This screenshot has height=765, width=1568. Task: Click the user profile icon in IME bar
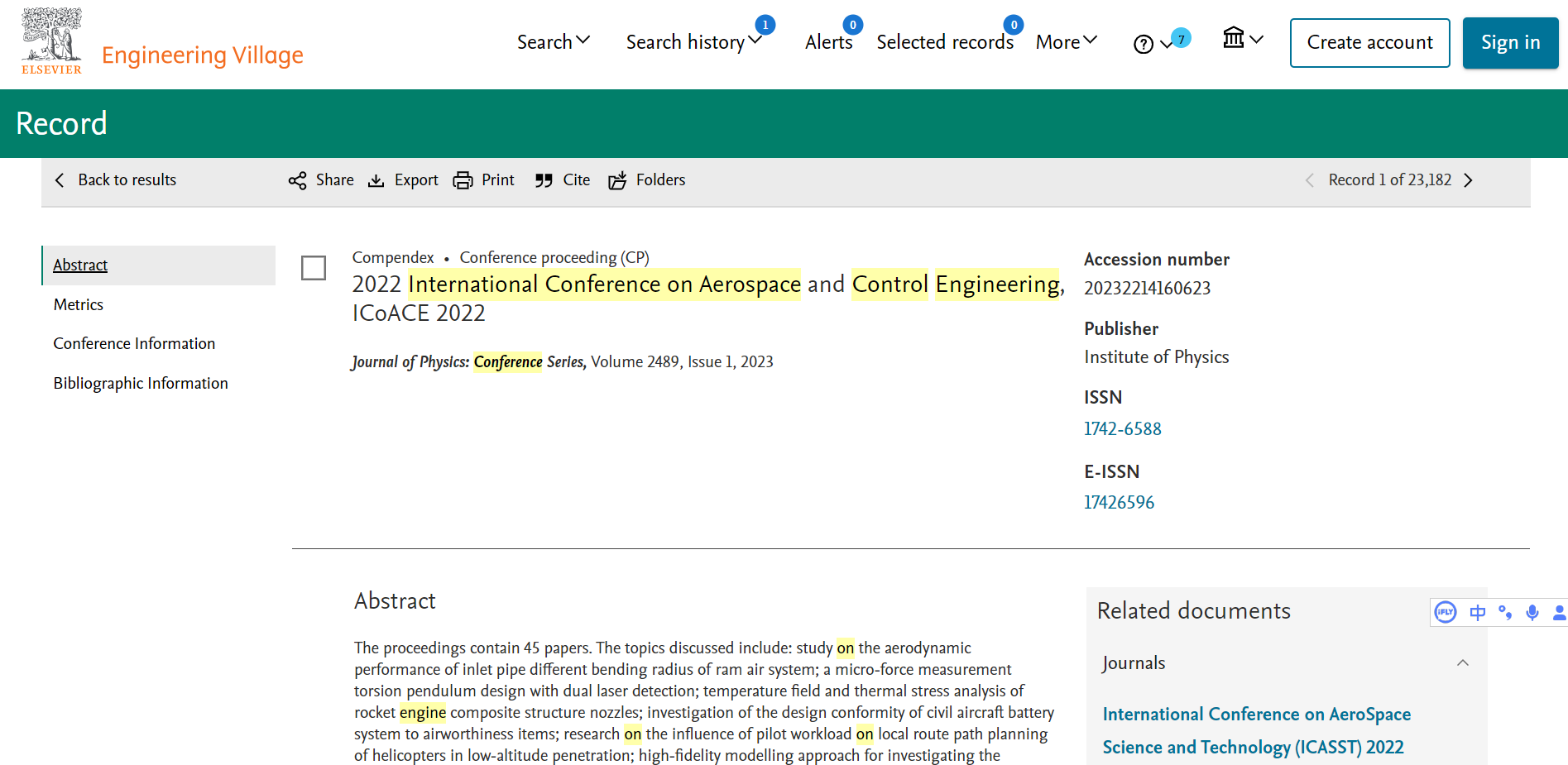[1560, 612]
